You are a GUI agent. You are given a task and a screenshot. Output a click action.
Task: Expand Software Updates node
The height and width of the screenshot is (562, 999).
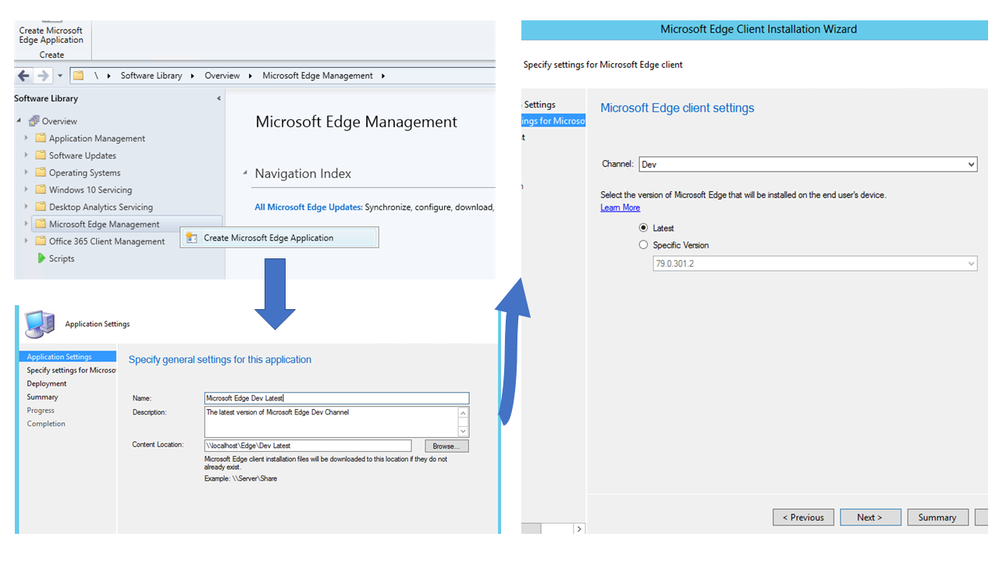coord(26,155)
